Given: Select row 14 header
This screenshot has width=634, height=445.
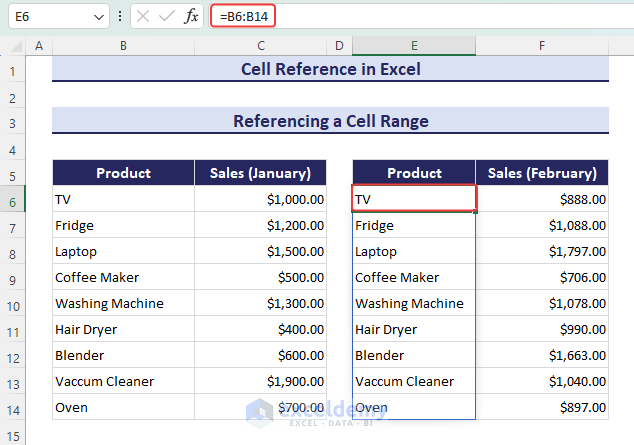Looking at the screenshot, I should [x=13, y=408].
